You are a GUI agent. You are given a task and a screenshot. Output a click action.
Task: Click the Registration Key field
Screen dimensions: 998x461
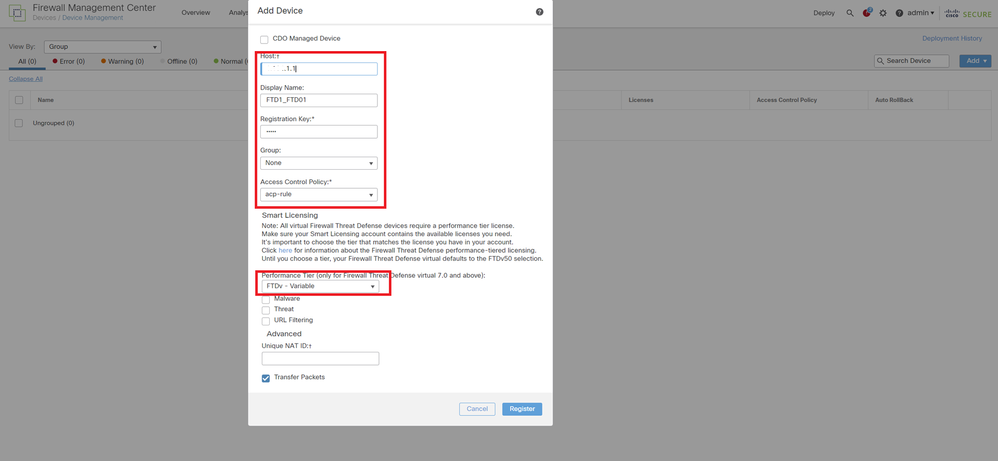tap(319, 132)
